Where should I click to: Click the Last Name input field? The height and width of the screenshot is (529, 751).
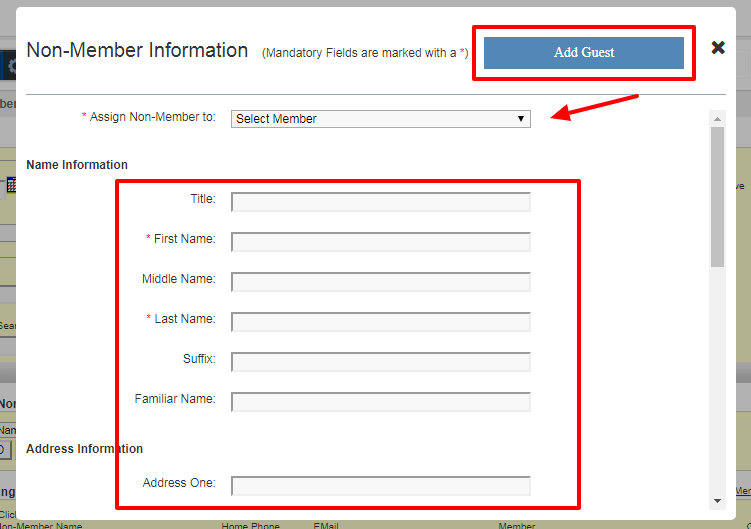coord(381,322)
